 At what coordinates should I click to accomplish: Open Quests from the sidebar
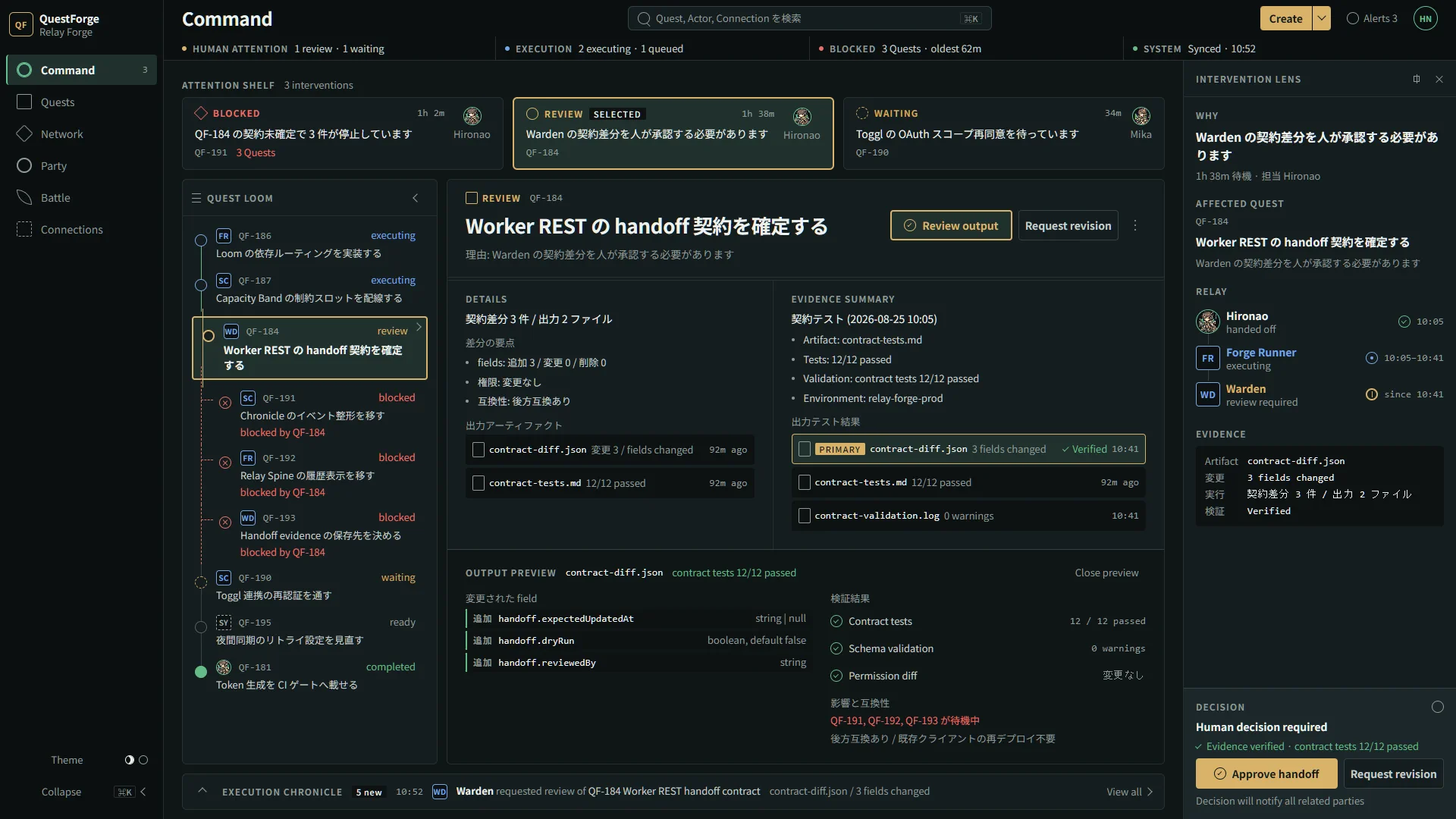[81, 102]
